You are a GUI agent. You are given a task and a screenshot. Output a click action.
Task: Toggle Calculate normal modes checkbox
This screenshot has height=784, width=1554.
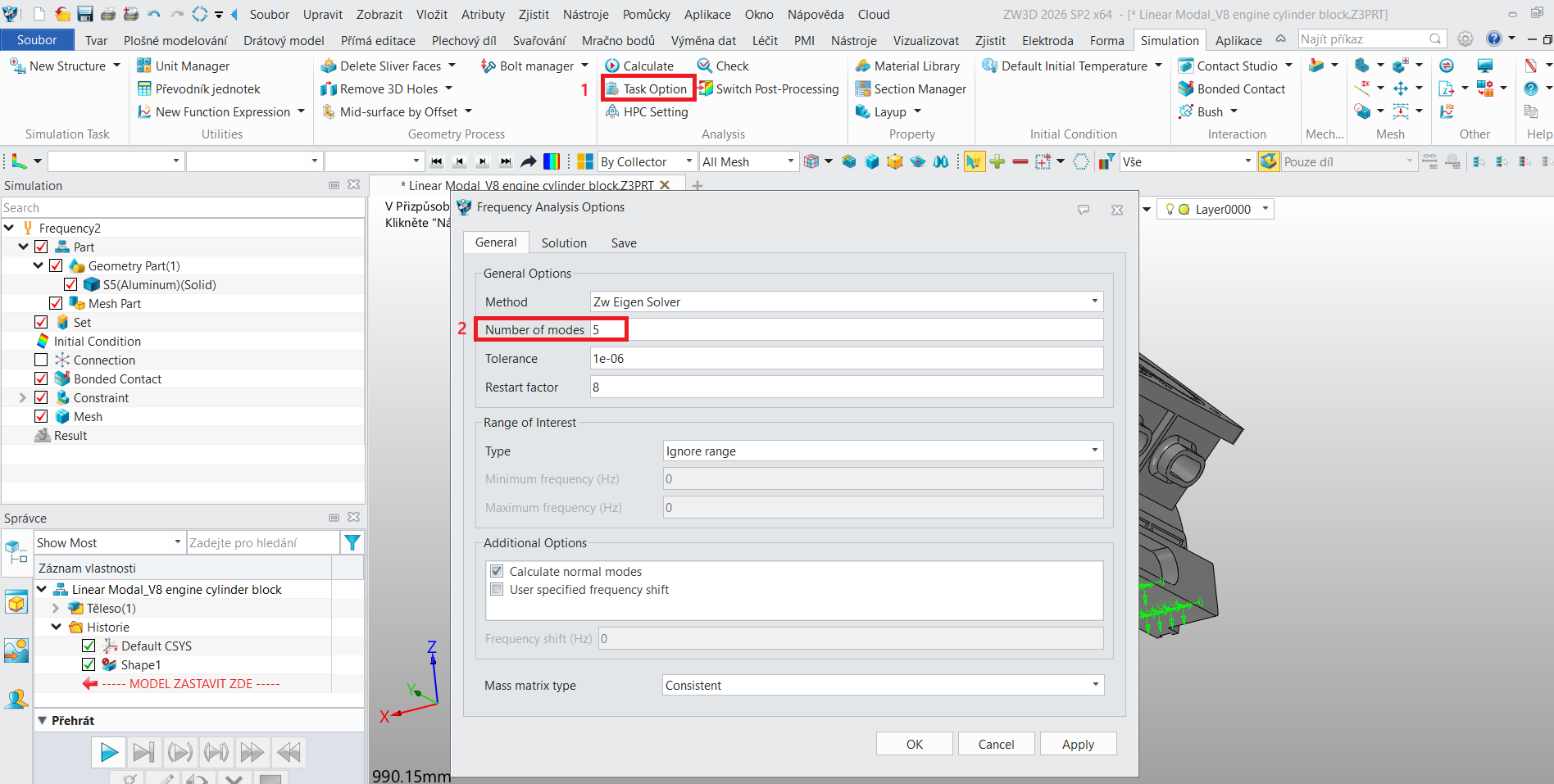click(497, 571)
